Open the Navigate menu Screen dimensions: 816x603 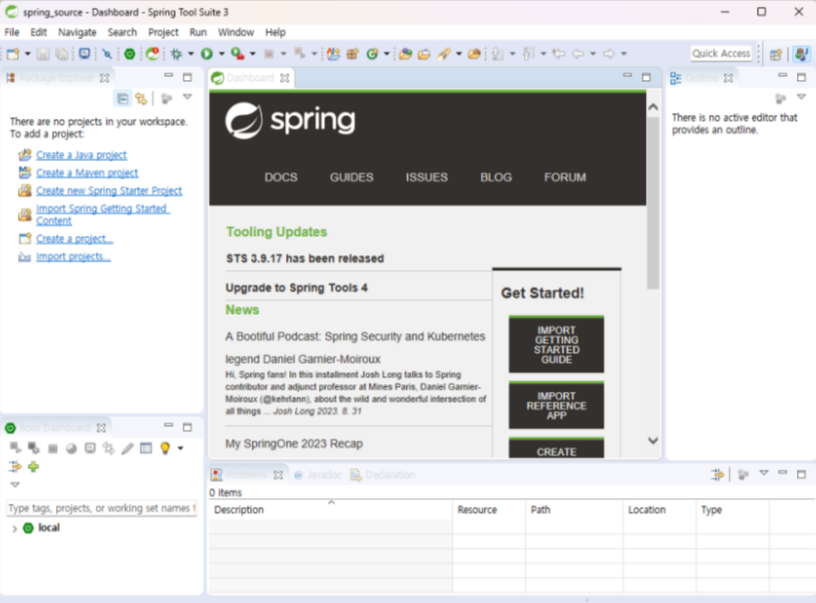point(77,32)
